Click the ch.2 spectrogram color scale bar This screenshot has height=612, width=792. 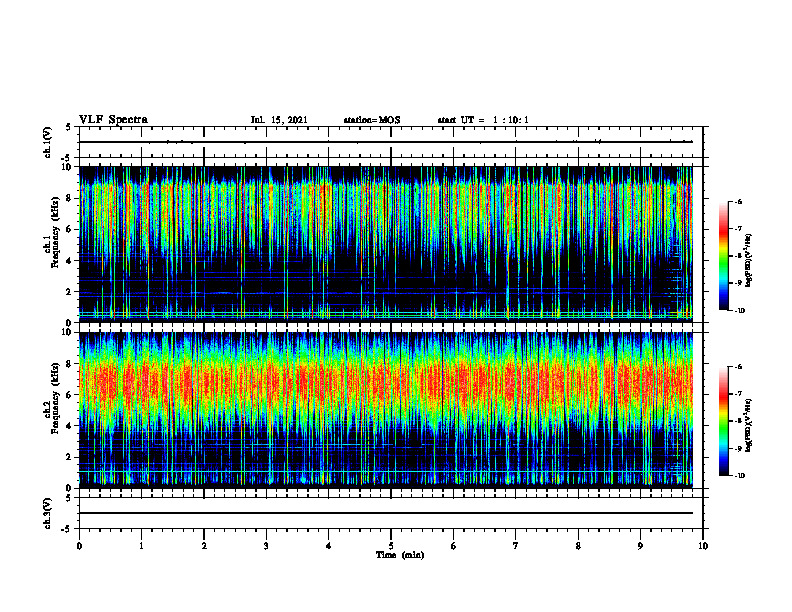click(x=724, y=421)
